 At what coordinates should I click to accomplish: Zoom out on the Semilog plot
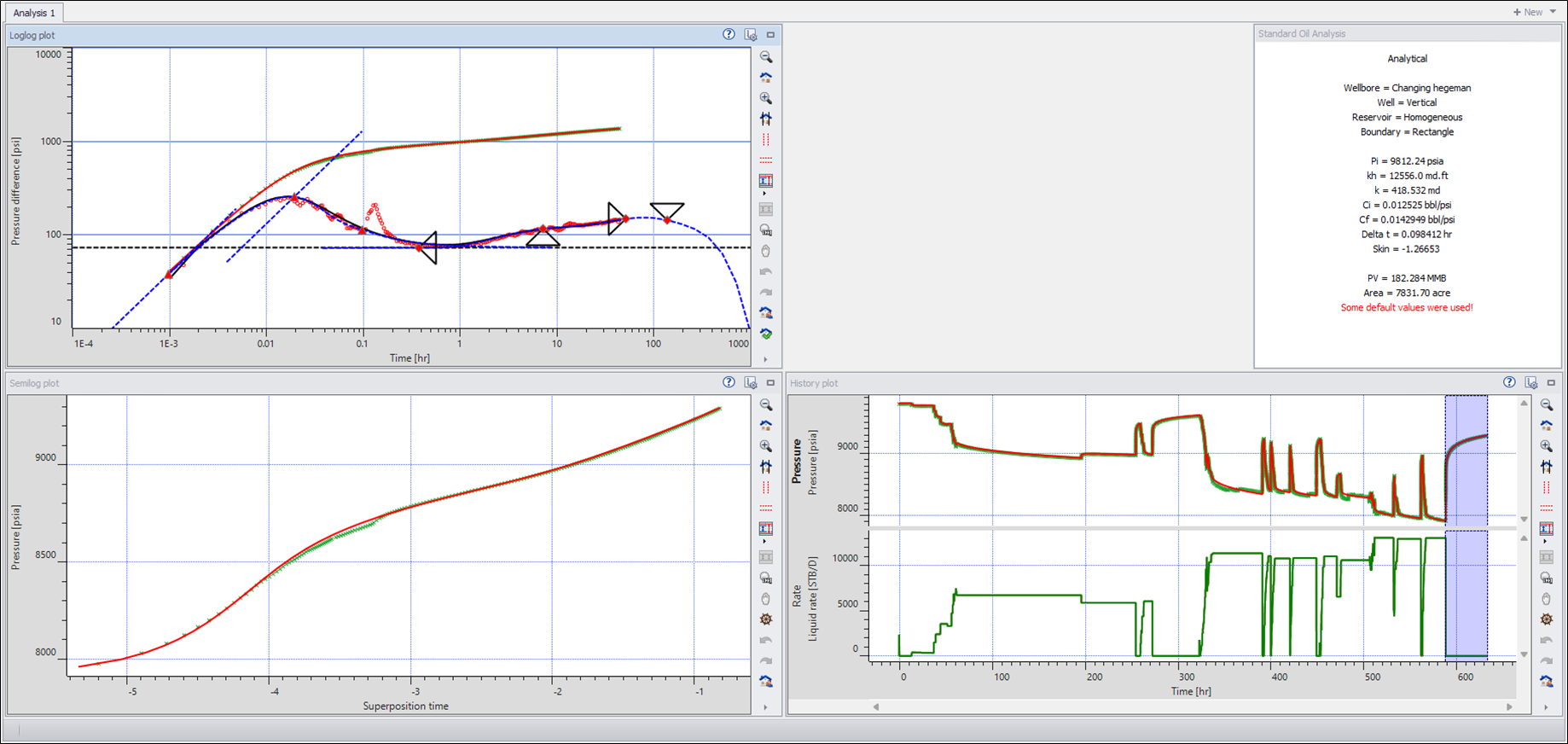pyautogui.click(x=766, y=405)
